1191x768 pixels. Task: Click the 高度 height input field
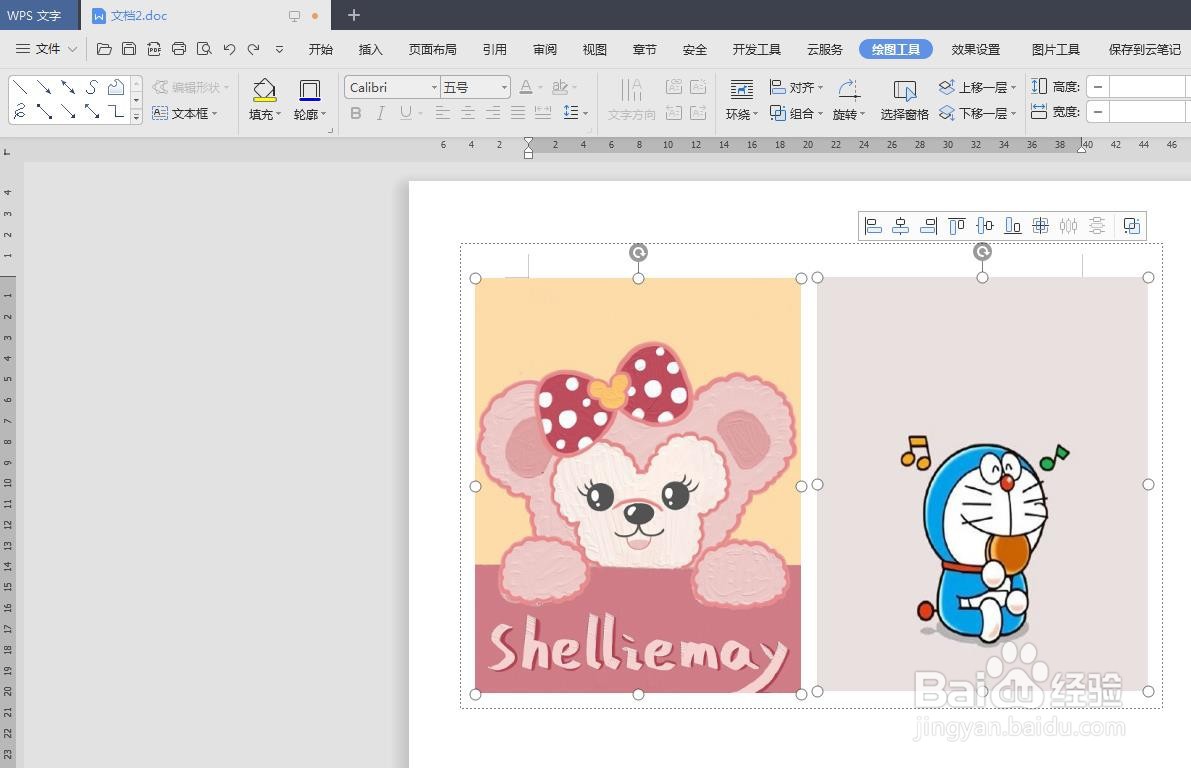point(1148,87)
